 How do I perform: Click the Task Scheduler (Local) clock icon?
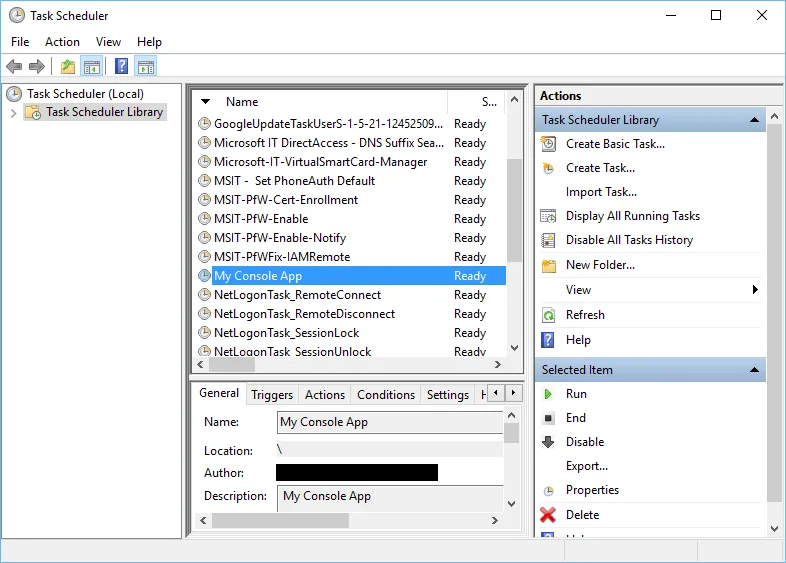[x=14, y=94]
